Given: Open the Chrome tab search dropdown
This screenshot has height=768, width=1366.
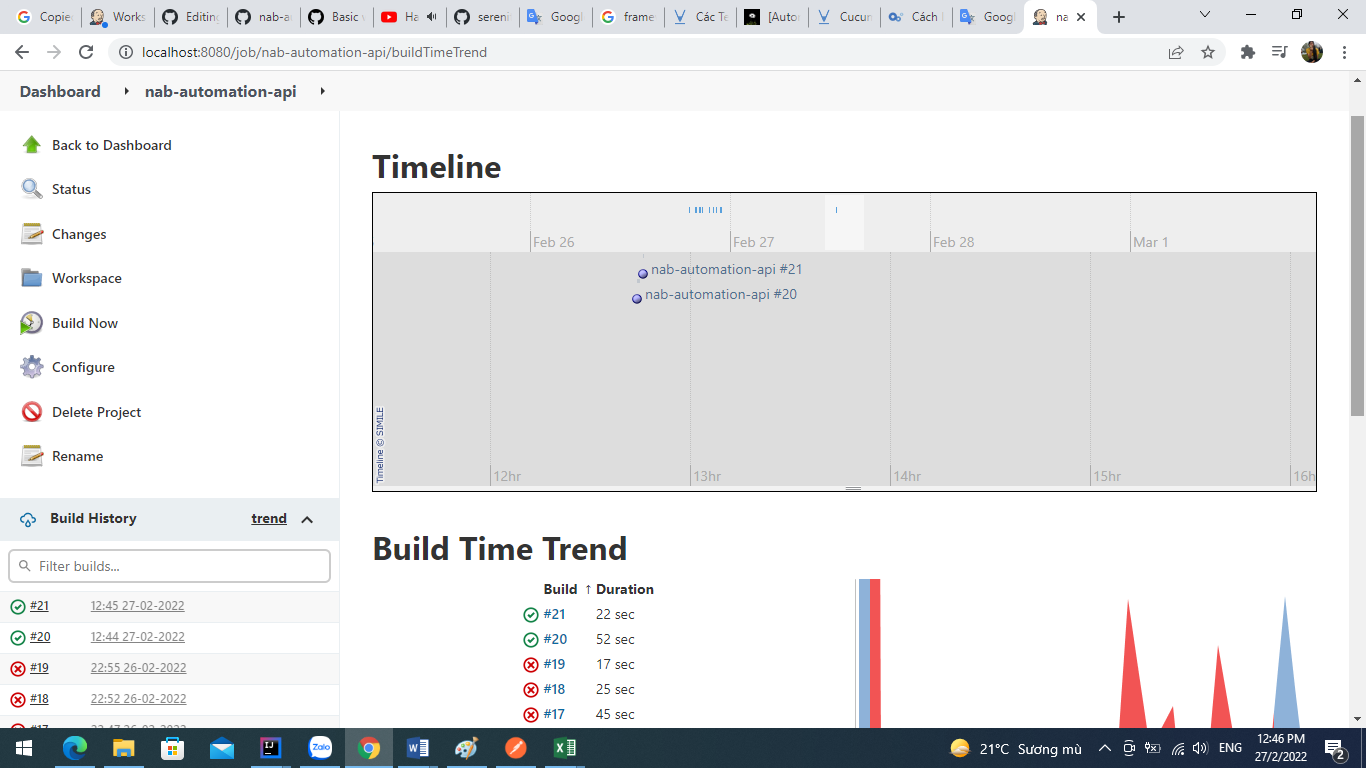Looking at the screenshot, I should [1205, 16].
